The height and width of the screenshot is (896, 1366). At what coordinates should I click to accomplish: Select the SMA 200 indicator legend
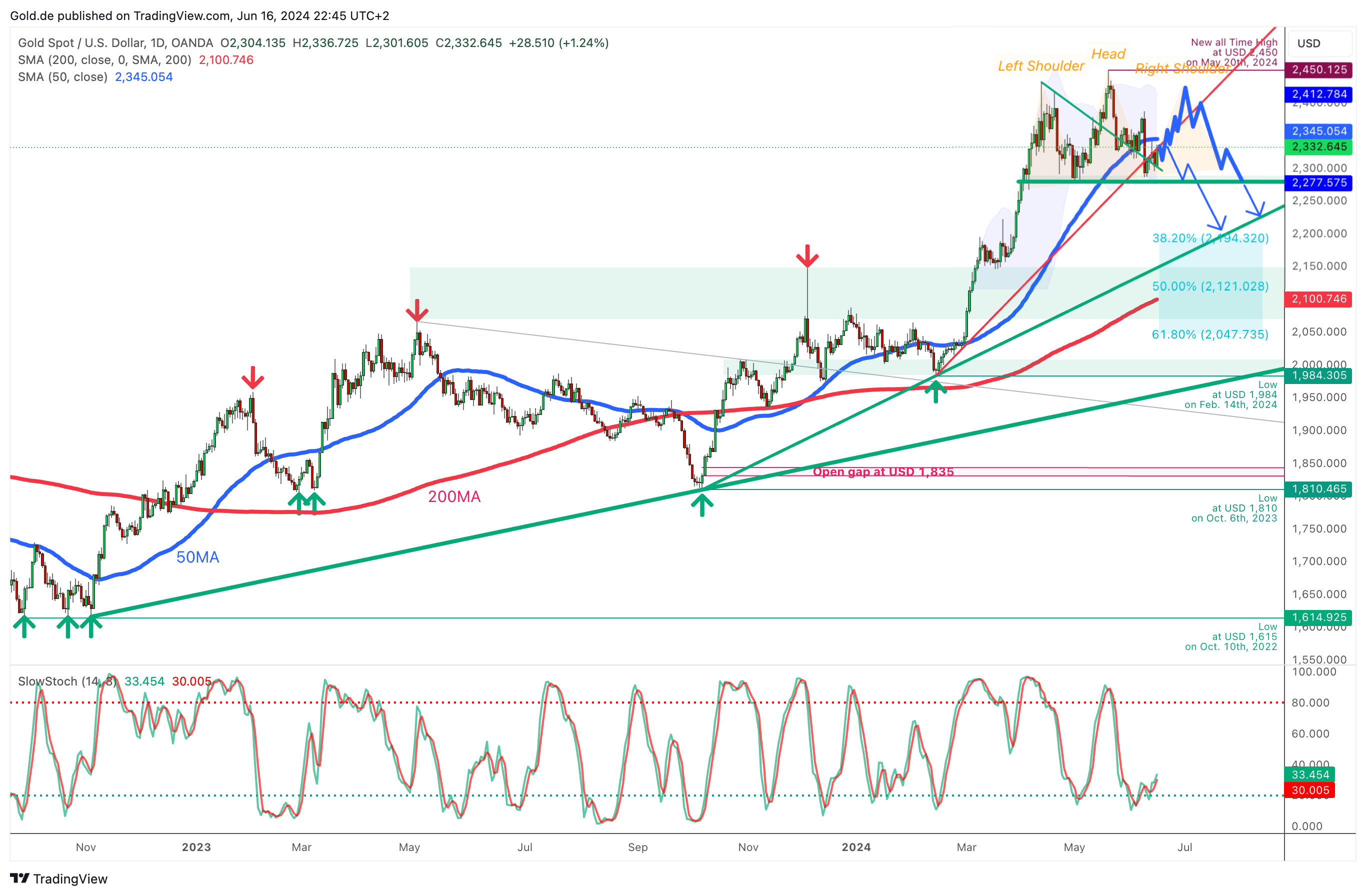pos(104,59)
